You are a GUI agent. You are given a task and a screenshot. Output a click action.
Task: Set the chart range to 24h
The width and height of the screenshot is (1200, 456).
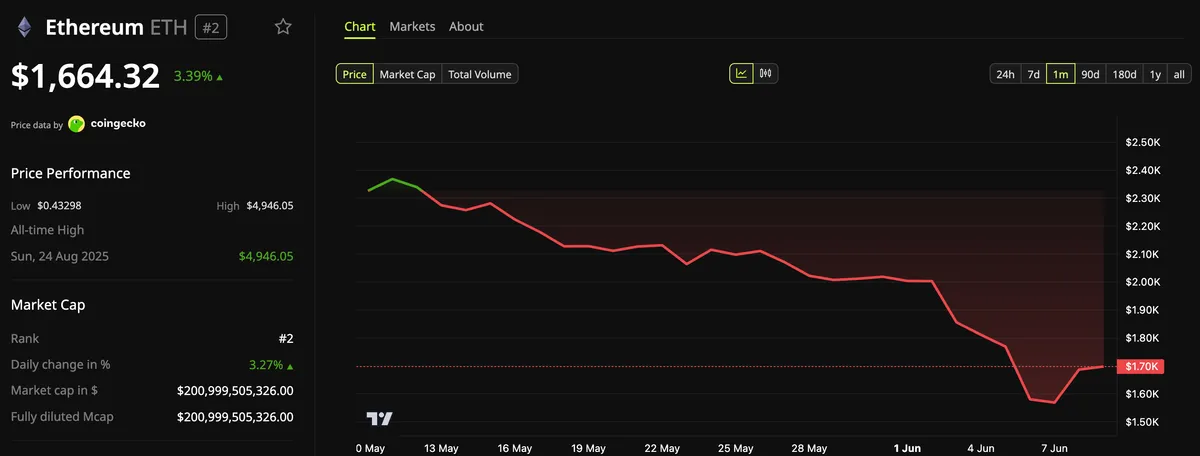(1005, 74)
